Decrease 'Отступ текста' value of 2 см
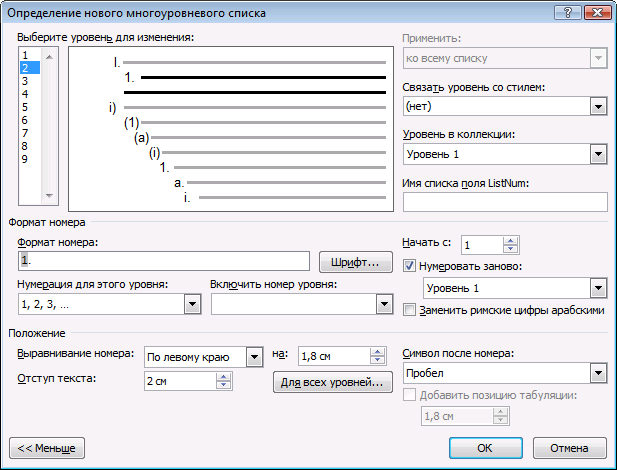The width and height of the screenshot is (617, 470). pyautogui.click(x=224, y=385)
